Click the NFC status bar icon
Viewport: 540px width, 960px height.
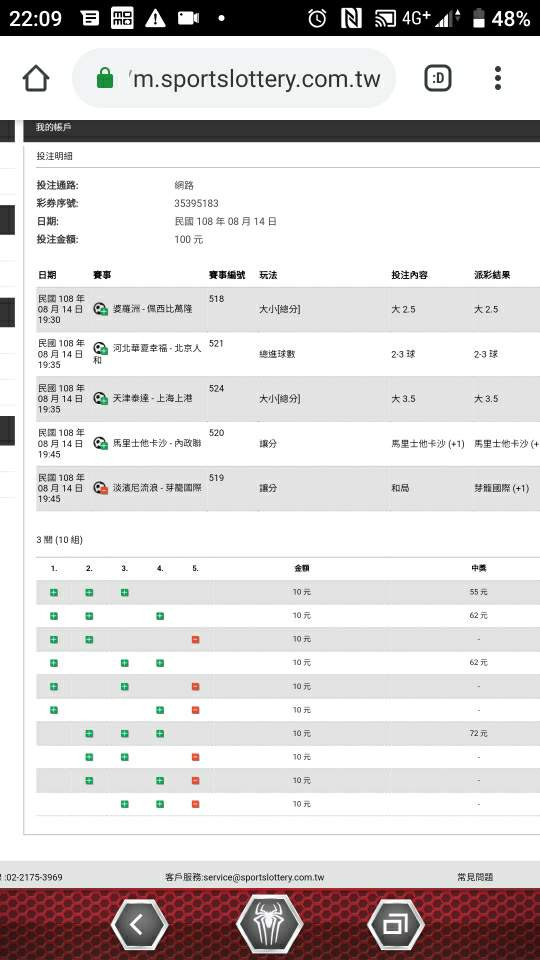(351, 18)
